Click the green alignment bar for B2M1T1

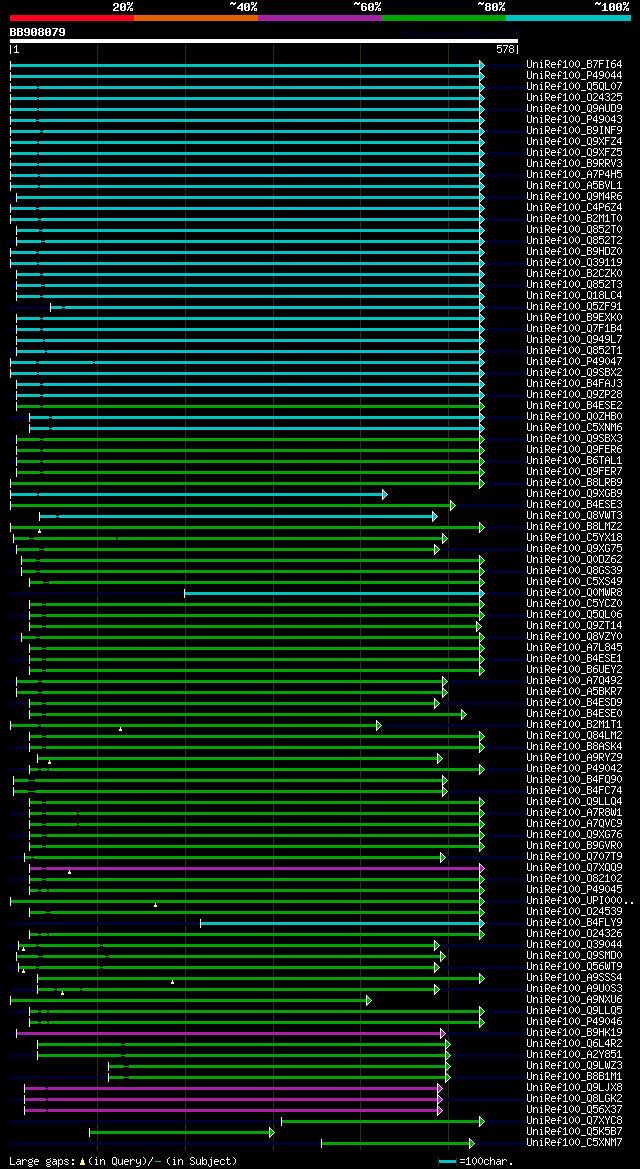click(195, 725)
